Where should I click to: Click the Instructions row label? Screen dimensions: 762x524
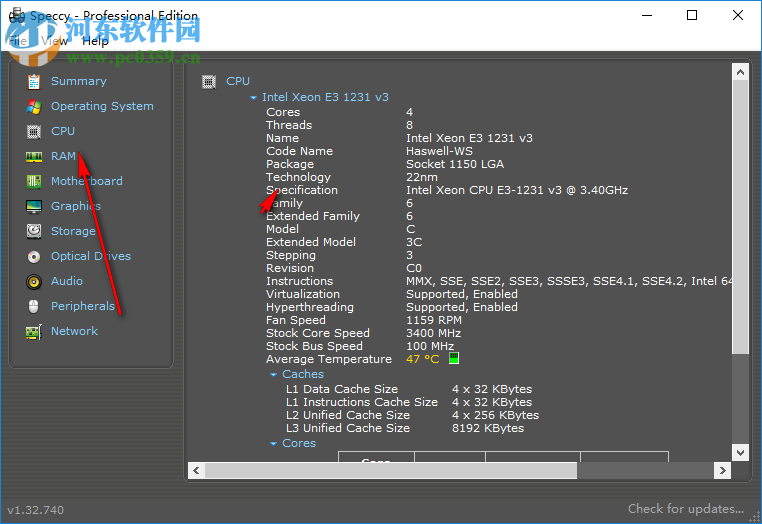pyautogui.click(x=299, y=281)
